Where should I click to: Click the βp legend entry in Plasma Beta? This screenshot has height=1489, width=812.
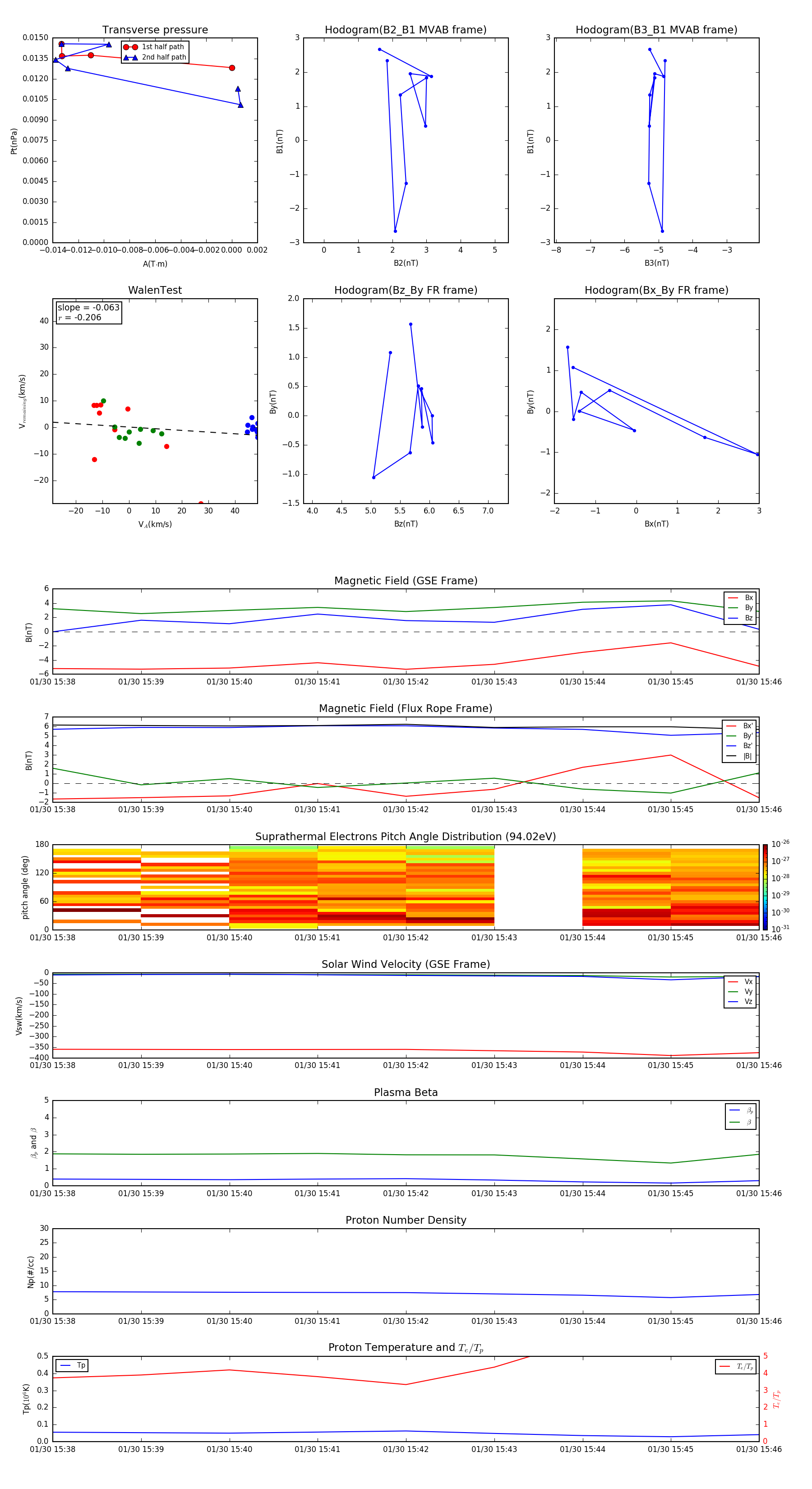coord(741,1110)
